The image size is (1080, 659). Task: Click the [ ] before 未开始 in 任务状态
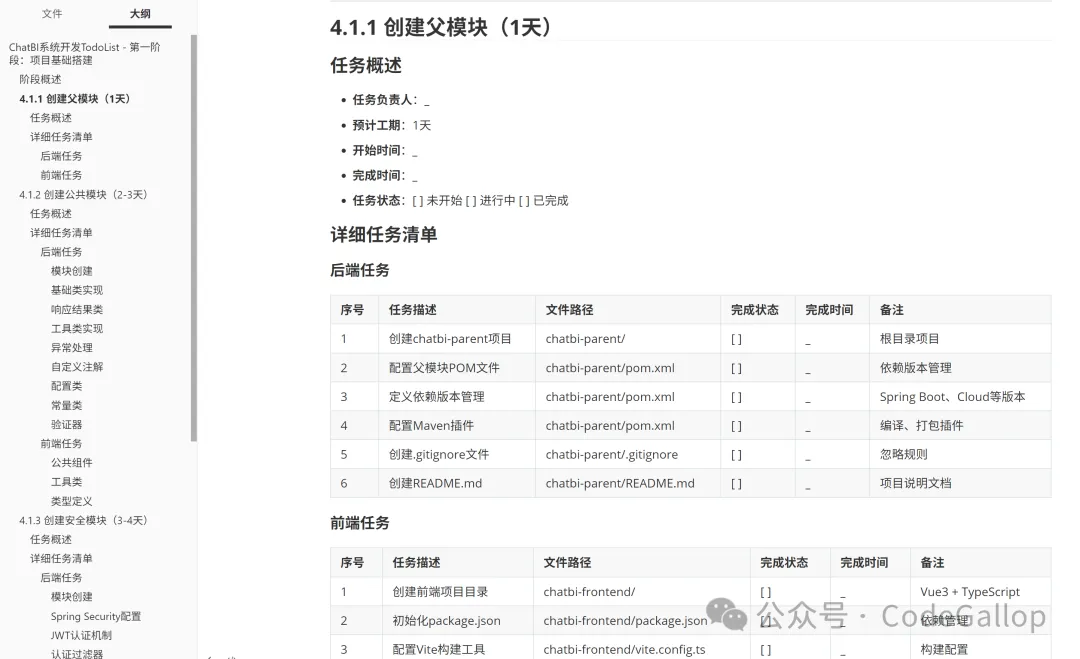click(x=417, y=200)
